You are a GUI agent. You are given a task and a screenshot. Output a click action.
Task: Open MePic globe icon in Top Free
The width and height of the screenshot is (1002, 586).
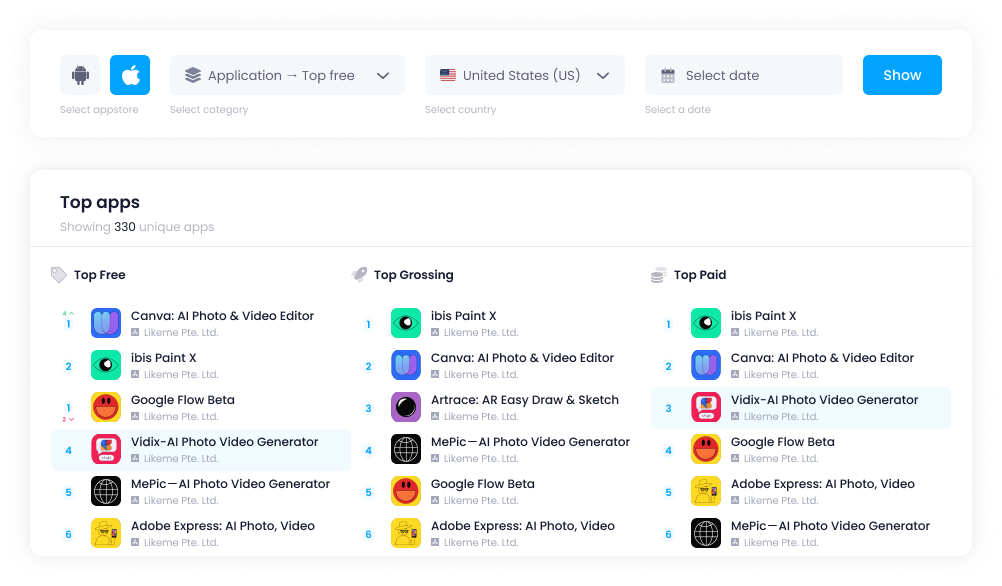tap(106, 491)
